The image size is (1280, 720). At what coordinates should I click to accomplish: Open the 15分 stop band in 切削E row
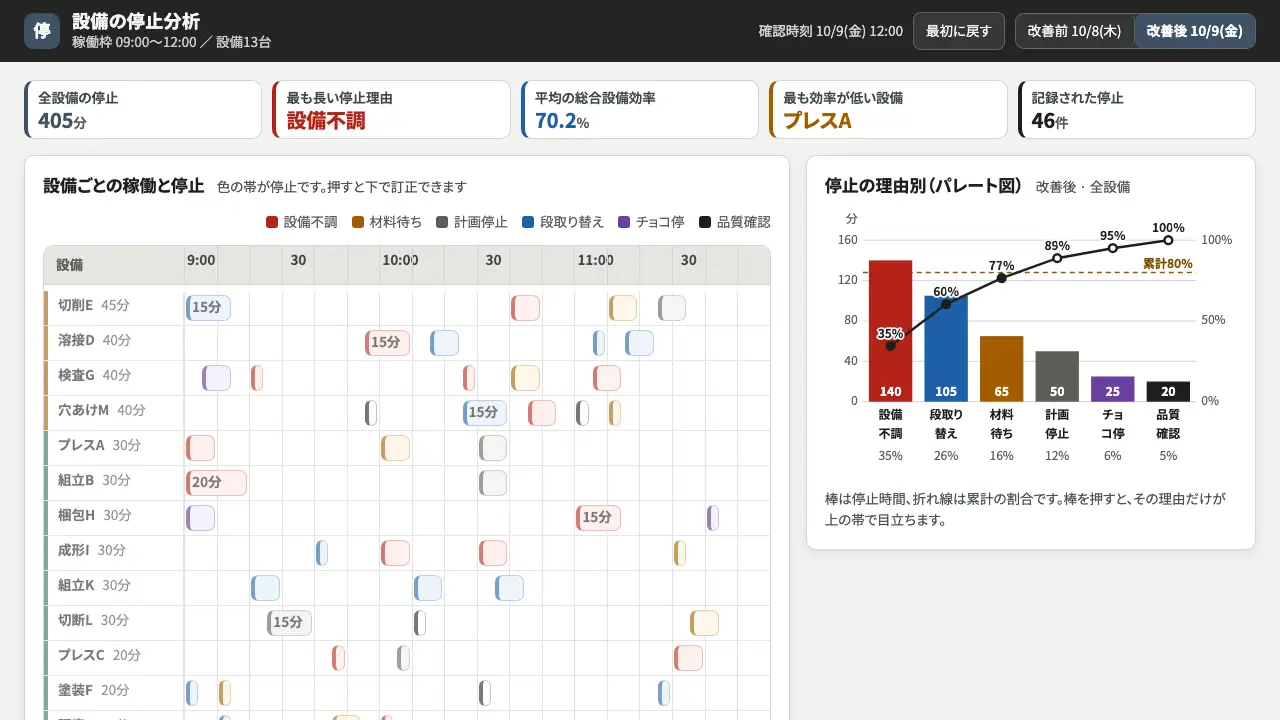[208, 308]
